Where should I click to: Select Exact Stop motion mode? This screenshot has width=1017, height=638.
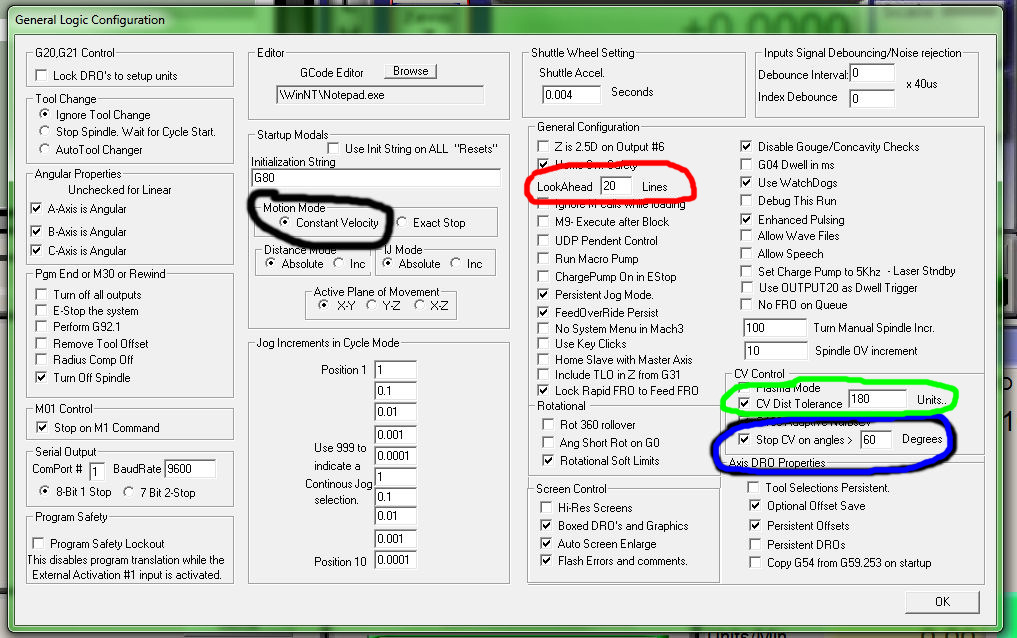[402, 223]
